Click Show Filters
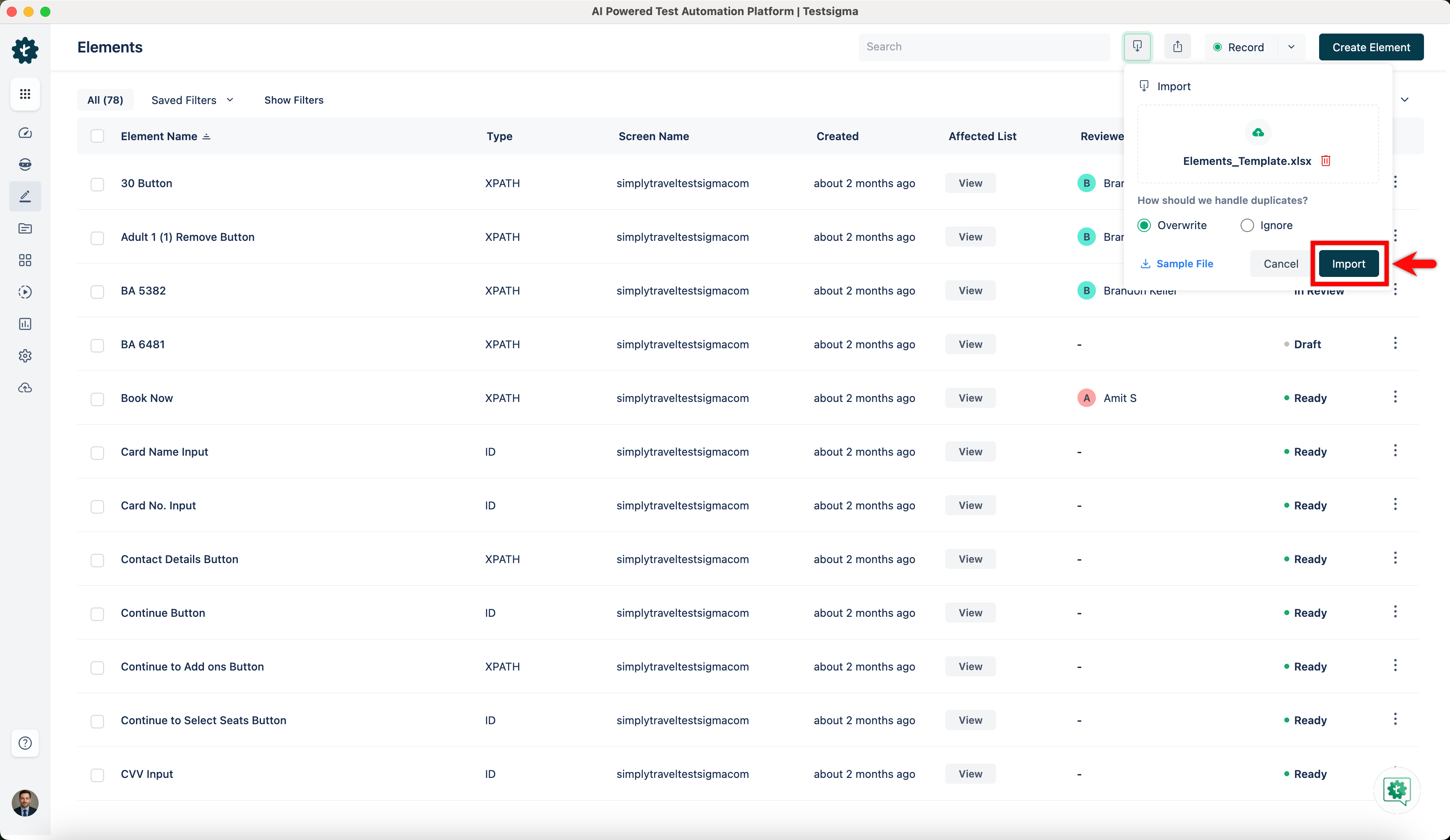Image resolution: width=1450 pixels, height=840 pixels. (293, 100)
